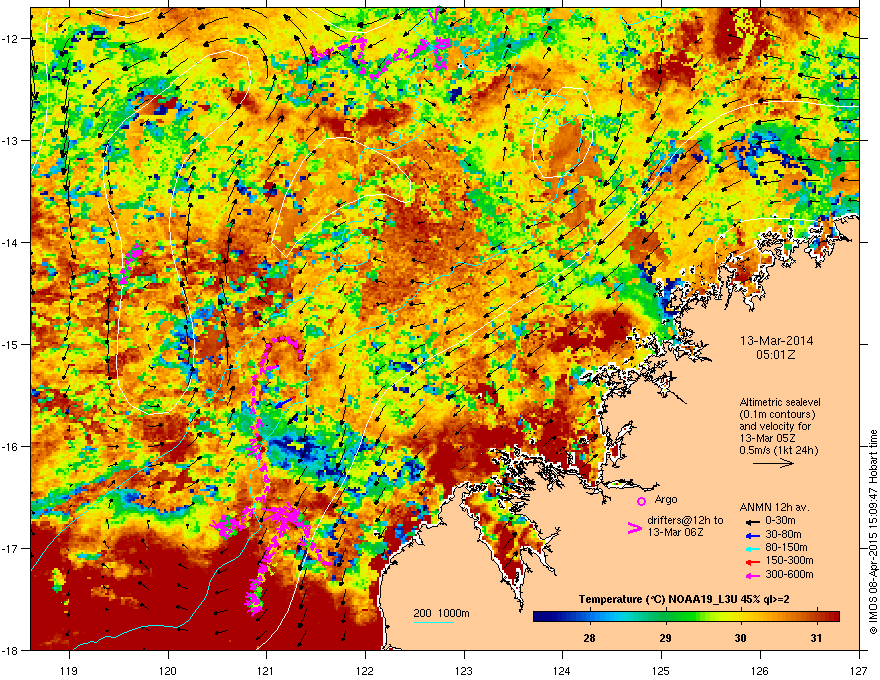Viewport: 880px width, 680px height.
Task: Click the 0.5m/s velocity scale arrow
Action: click(773, 463)
